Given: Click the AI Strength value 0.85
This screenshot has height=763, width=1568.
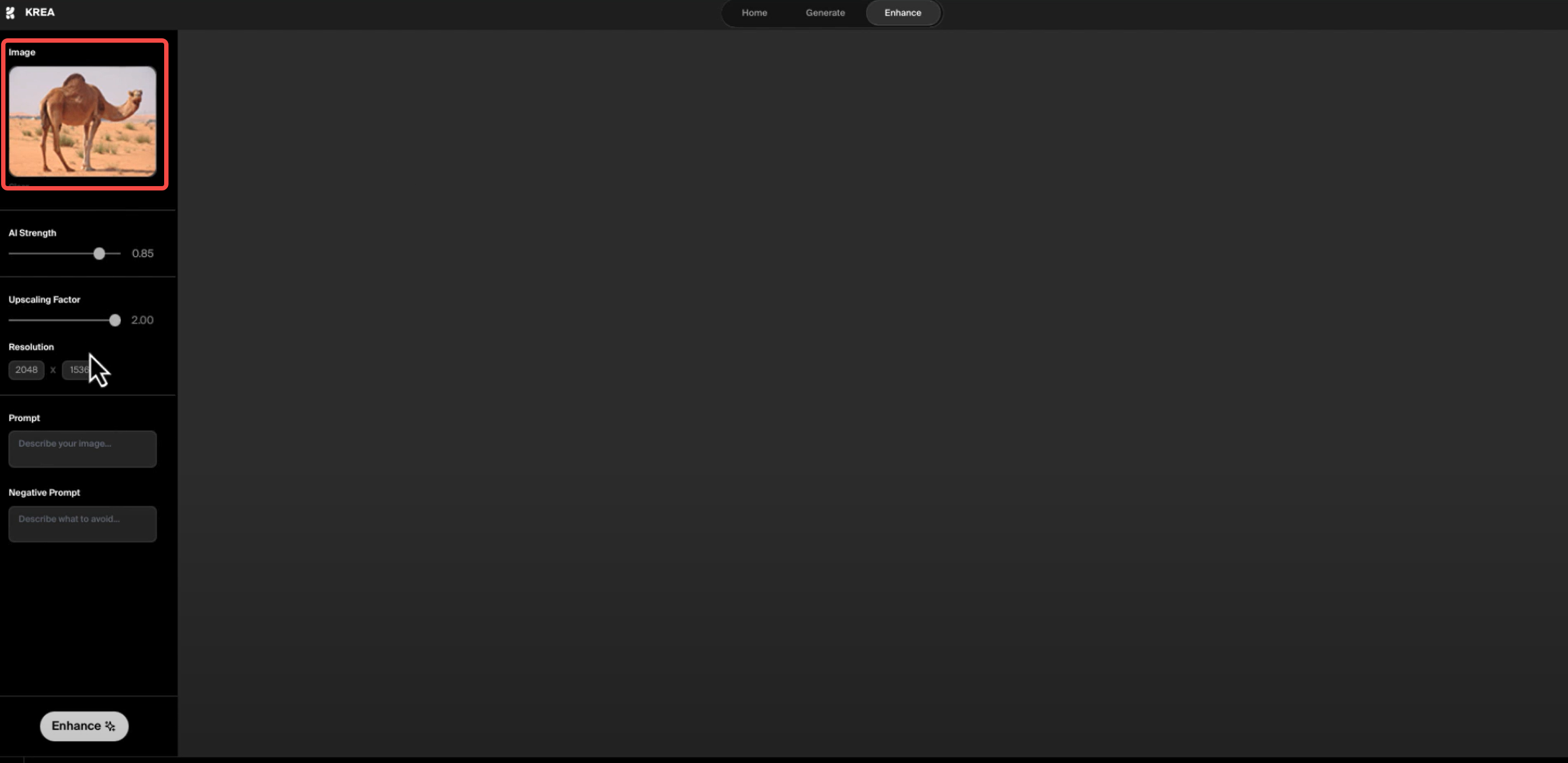Looking at the screenshot, I should pos(142,253).
